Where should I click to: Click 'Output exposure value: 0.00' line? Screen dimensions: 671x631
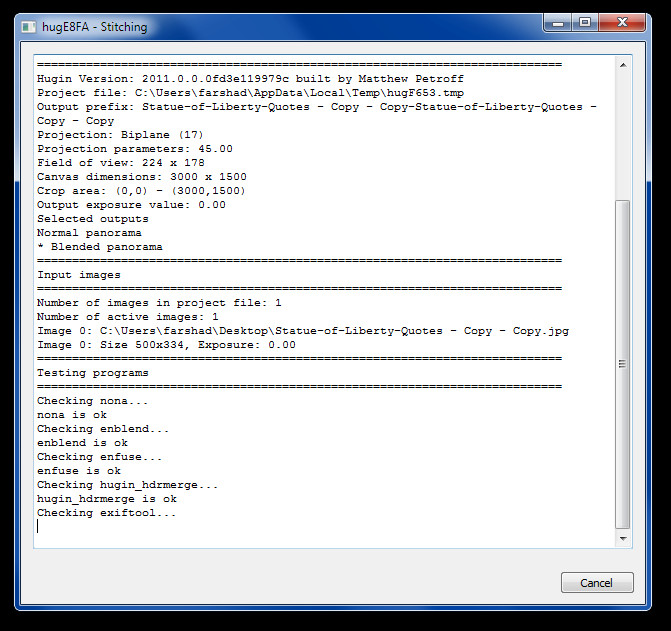pos(131,205)
